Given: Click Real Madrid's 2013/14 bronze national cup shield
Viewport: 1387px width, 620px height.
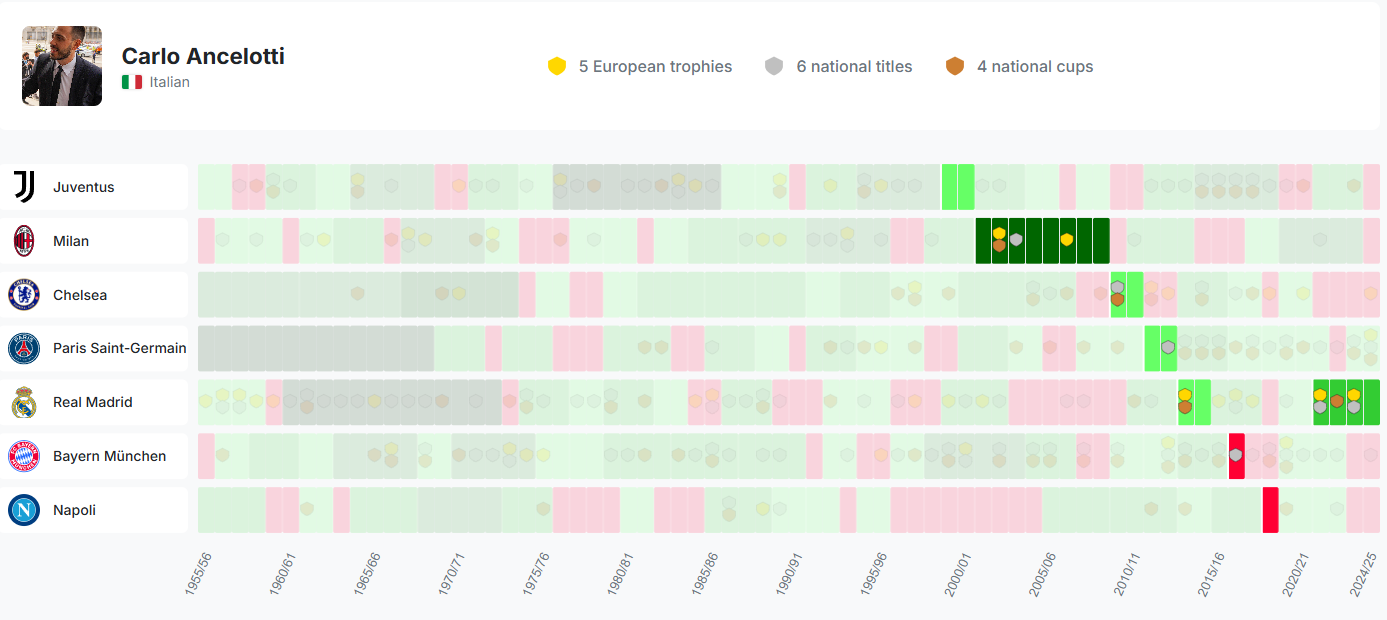Looking at the screenshot, I should click(1185, 407).
